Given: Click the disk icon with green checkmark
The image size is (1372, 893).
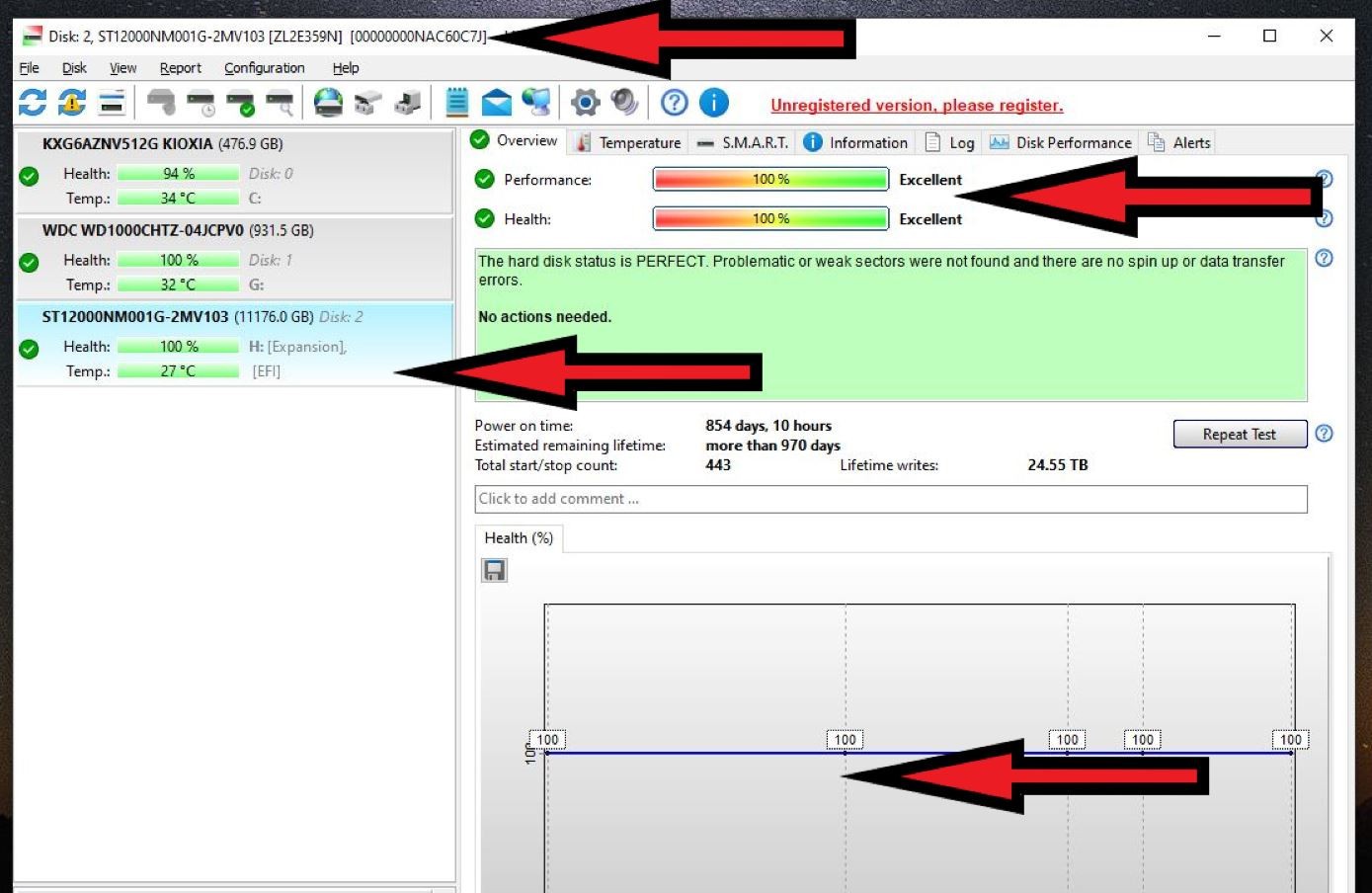Looking at the screenshot, I should [x=240, y=103].
